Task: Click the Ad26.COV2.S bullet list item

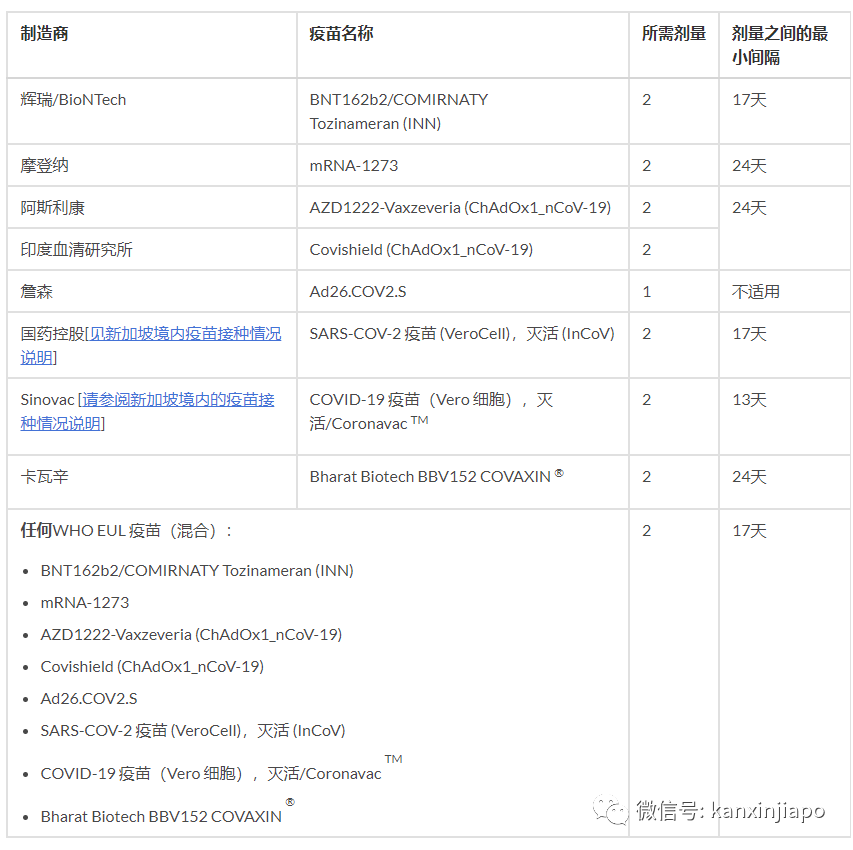Action: (89, 699)
